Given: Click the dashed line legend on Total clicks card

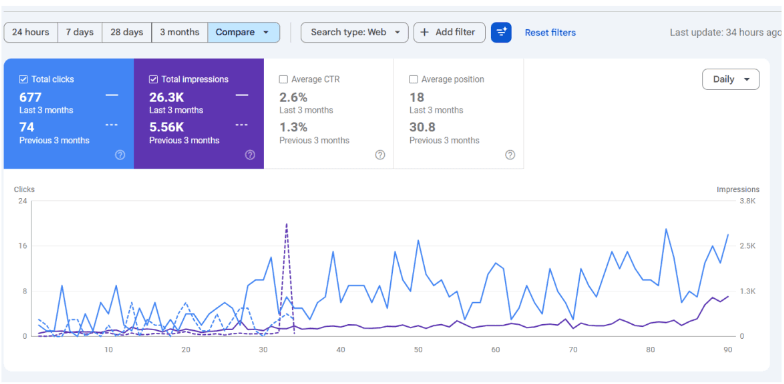Looking at the screenshot, I should pyautogui.click(x=112, y=125).
